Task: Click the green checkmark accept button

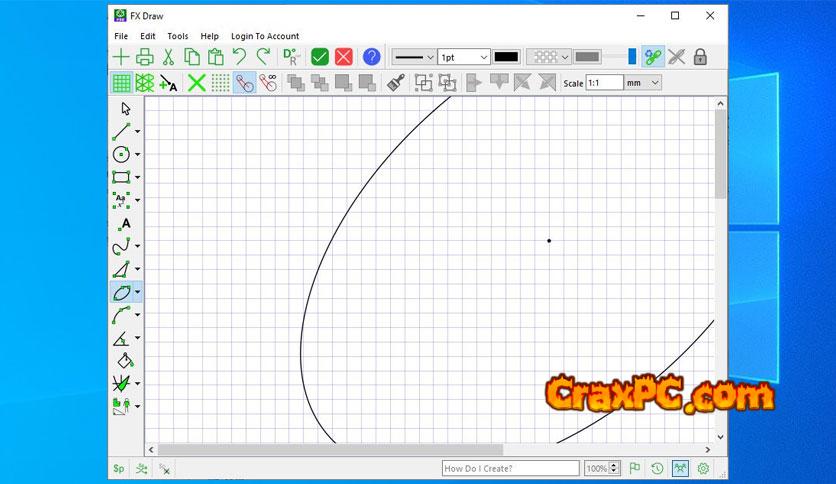Action: 320,57
